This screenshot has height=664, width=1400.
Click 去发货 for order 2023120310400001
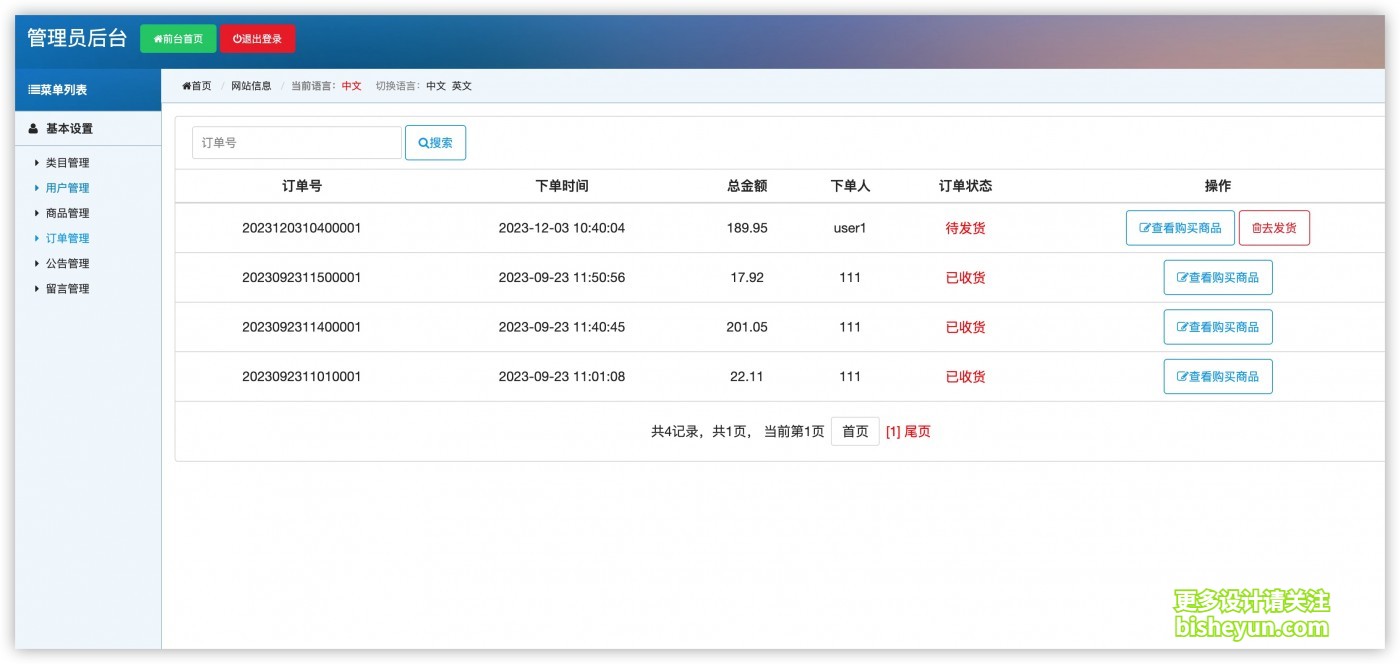tap(1274, 228)
